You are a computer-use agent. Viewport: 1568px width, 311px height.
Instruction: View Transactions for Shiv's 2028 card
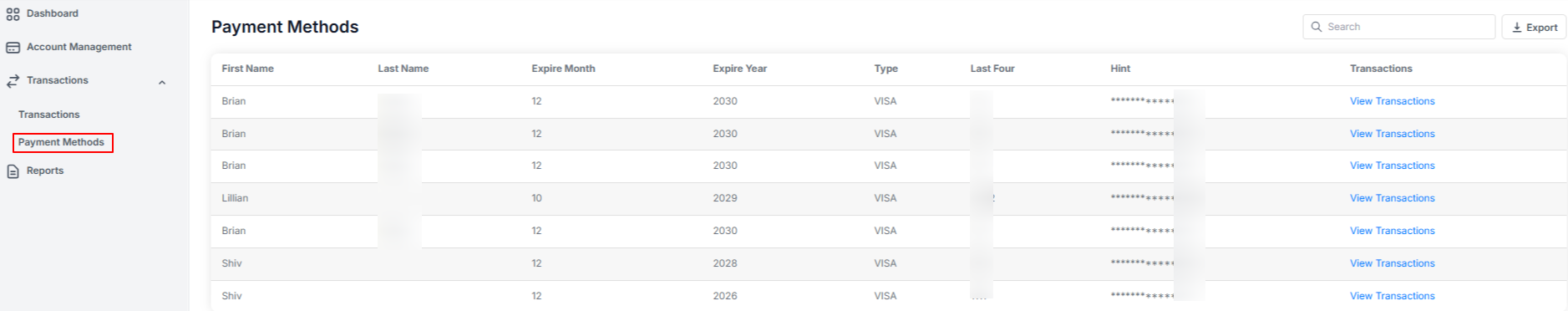[x=1392, y=263]
